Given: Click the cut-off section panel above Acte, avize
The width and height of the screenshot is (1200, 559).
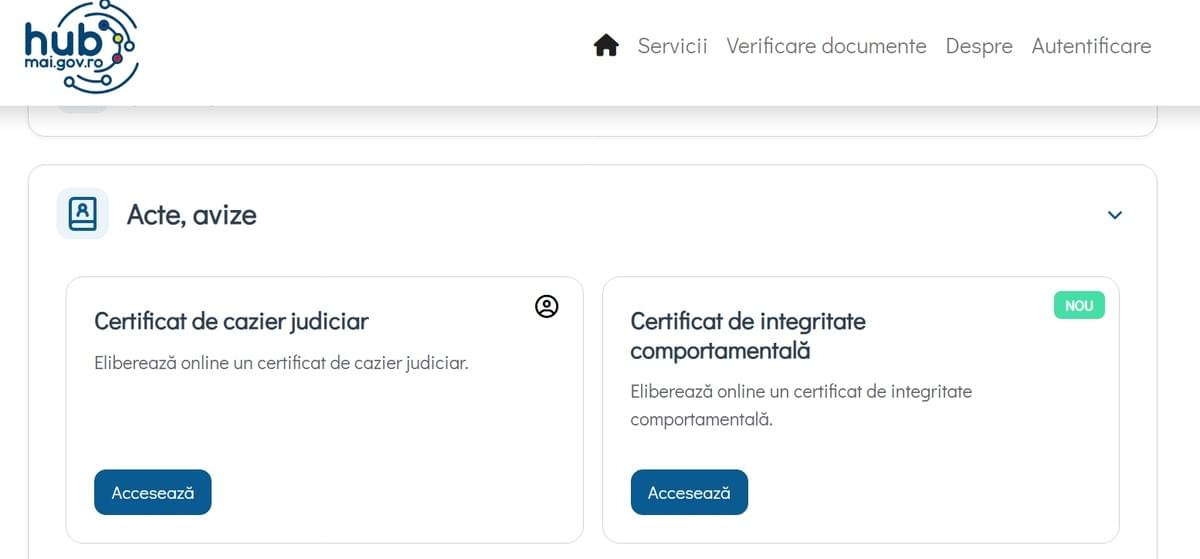Looking at the screenshot, I should [x=592, y=120].
